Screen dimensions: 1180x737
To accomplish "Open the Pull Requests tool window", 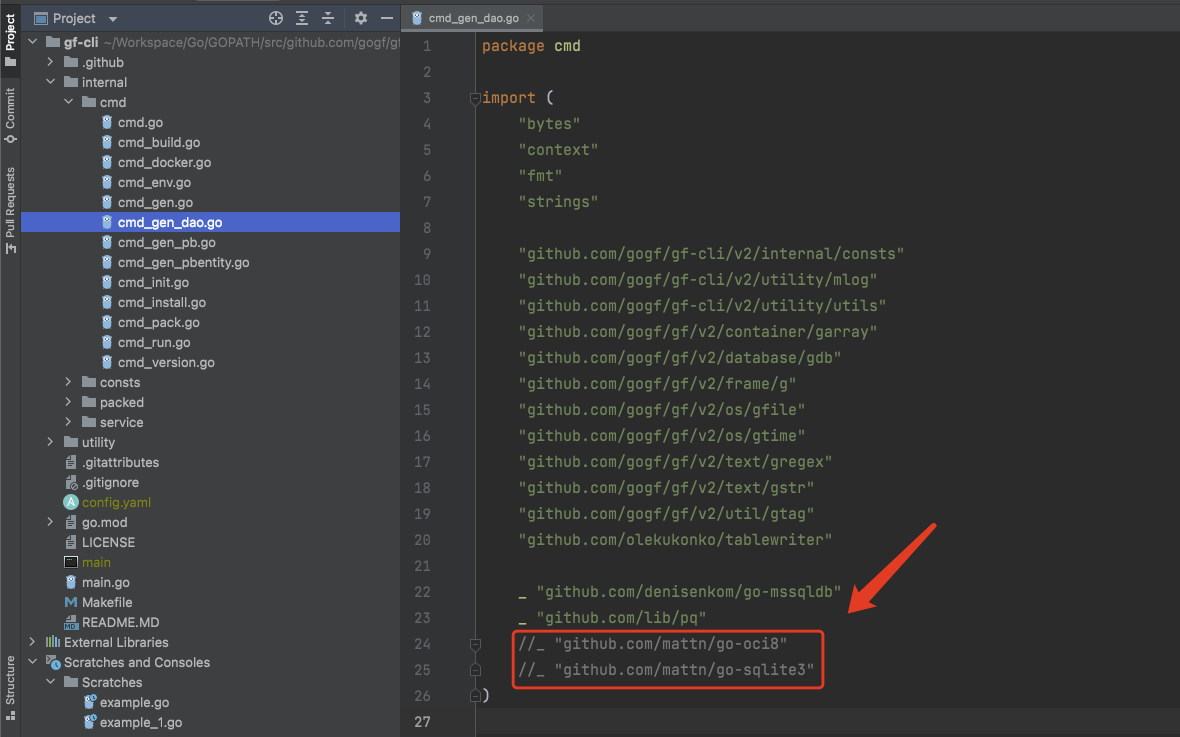I will (x=10, y=209).
